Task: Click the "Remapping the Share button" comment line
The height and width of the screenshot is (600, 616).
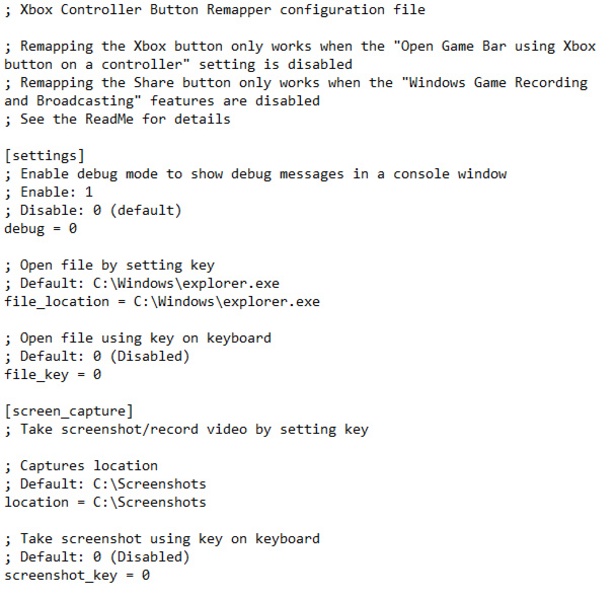Action: (x=296, y=83)
